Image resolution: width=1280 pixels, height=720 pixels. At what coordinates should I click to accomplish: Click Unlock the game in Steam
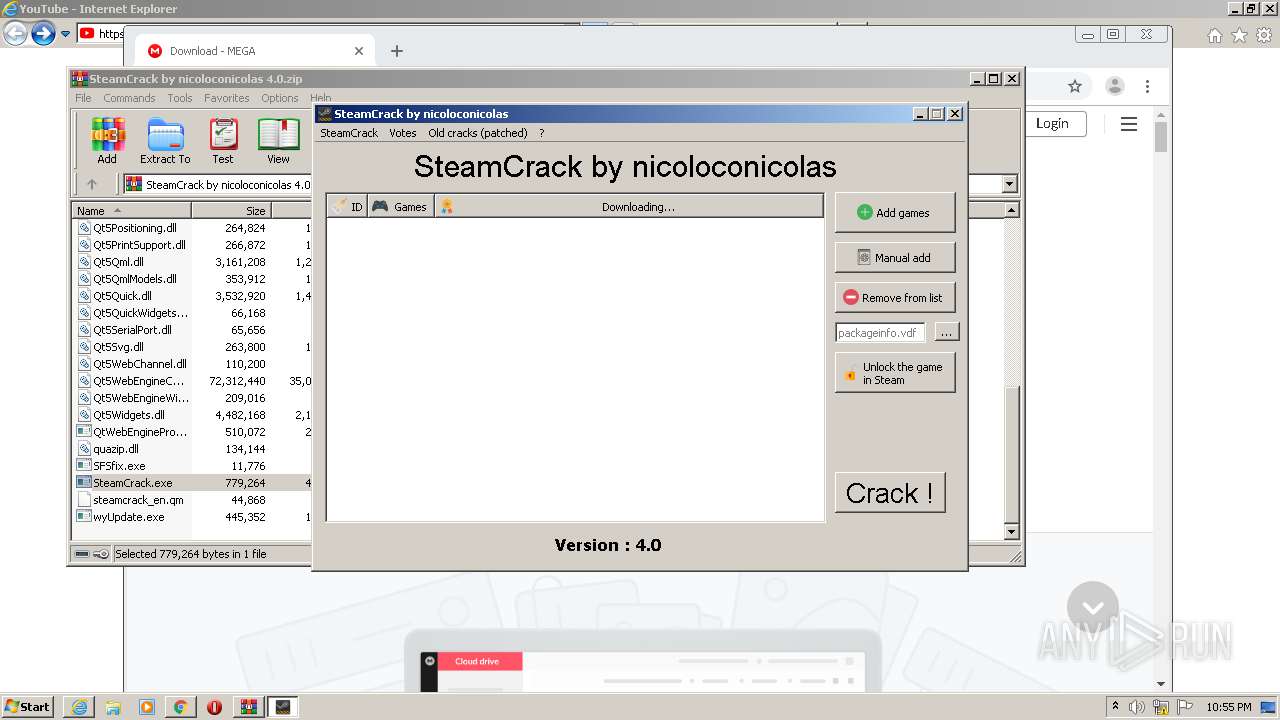tap(895, 373)
